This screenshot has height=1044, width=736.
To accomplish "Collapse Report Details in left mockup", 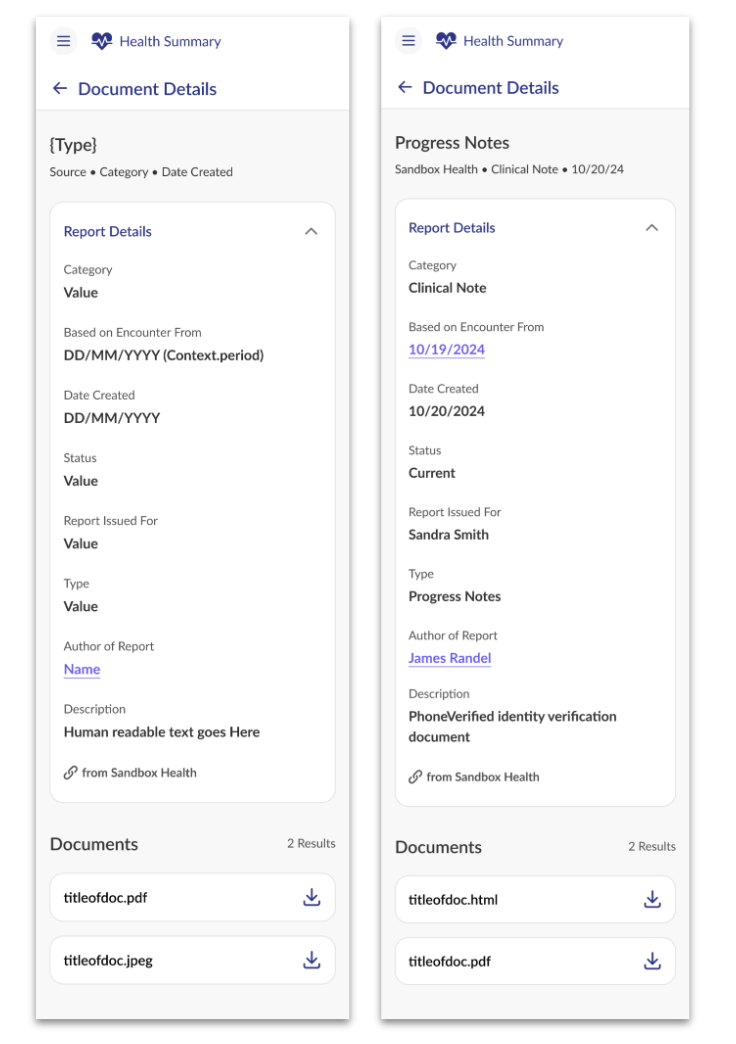I will coord(311,231).
